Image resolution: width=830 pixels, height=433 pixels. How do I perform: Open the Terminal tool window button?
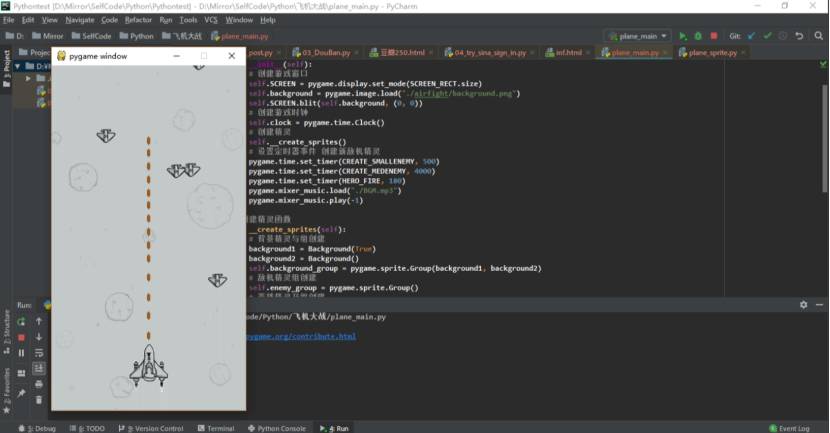[216, 428]
